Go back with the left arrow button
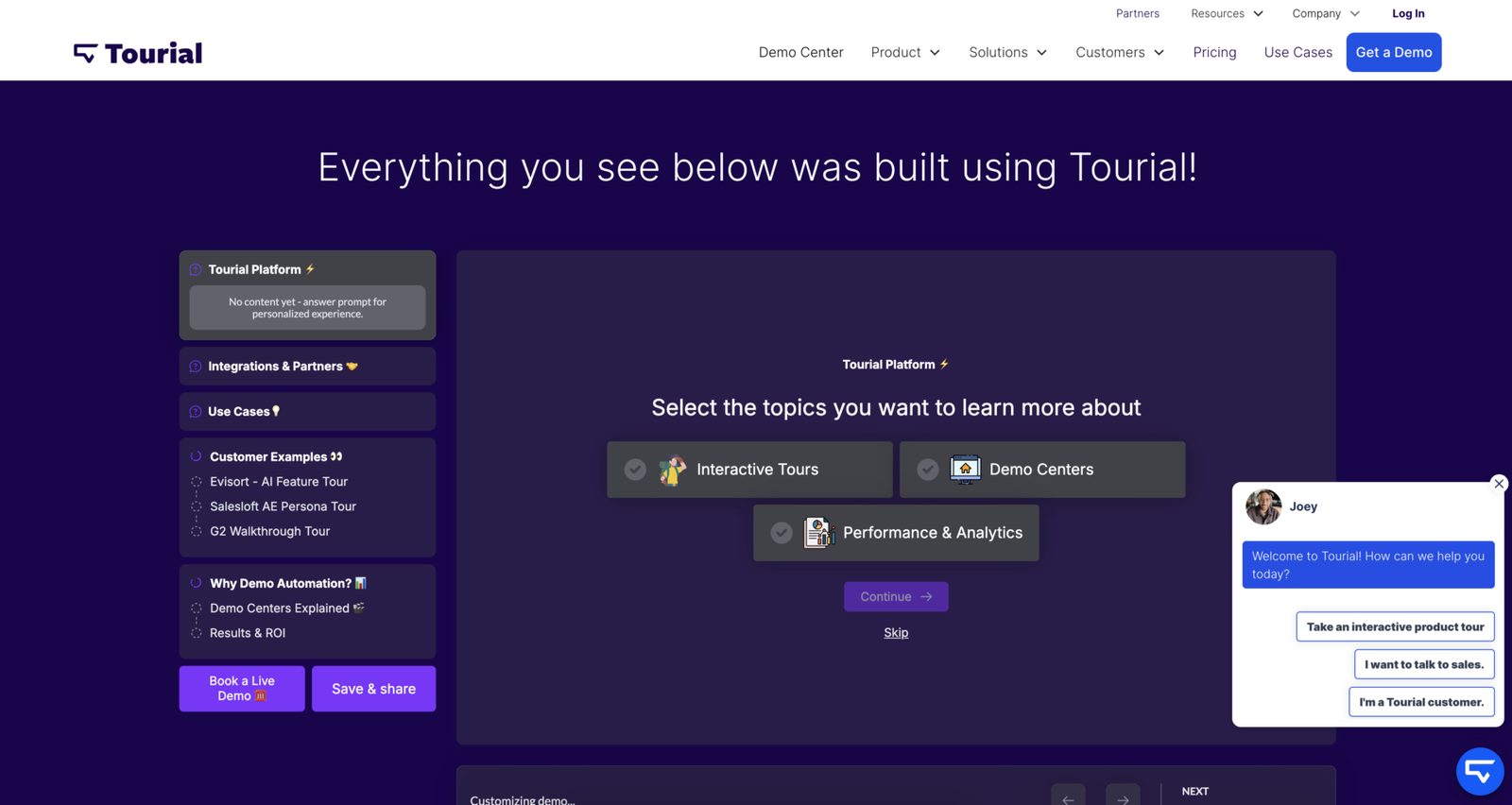 click(1068, 796)
